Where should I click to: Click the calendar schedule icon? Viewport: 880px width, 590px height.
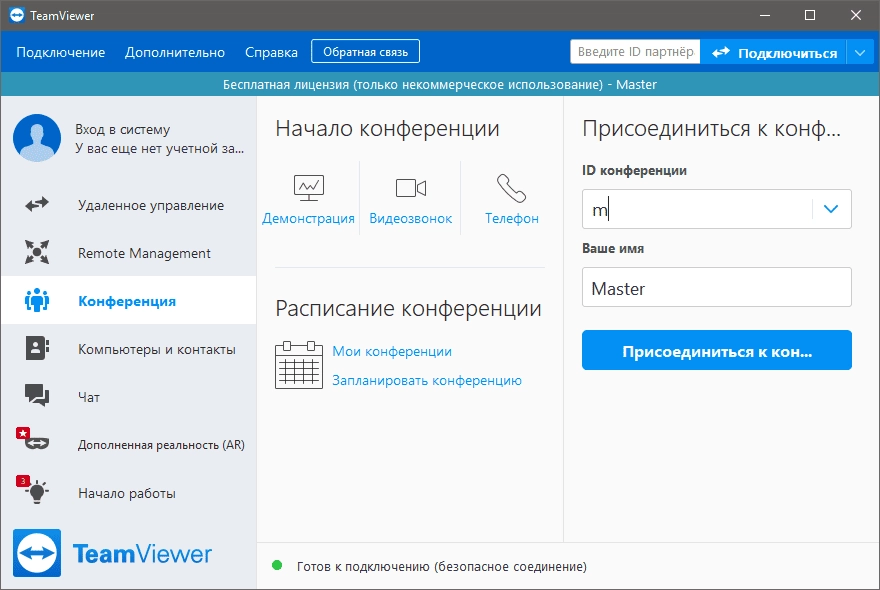pyautogui.click(x=299, y=365)
